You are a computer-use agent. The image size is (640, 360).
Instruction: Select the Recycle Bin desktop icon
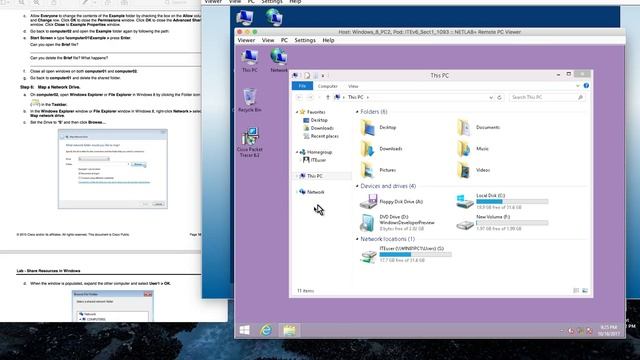250,100
